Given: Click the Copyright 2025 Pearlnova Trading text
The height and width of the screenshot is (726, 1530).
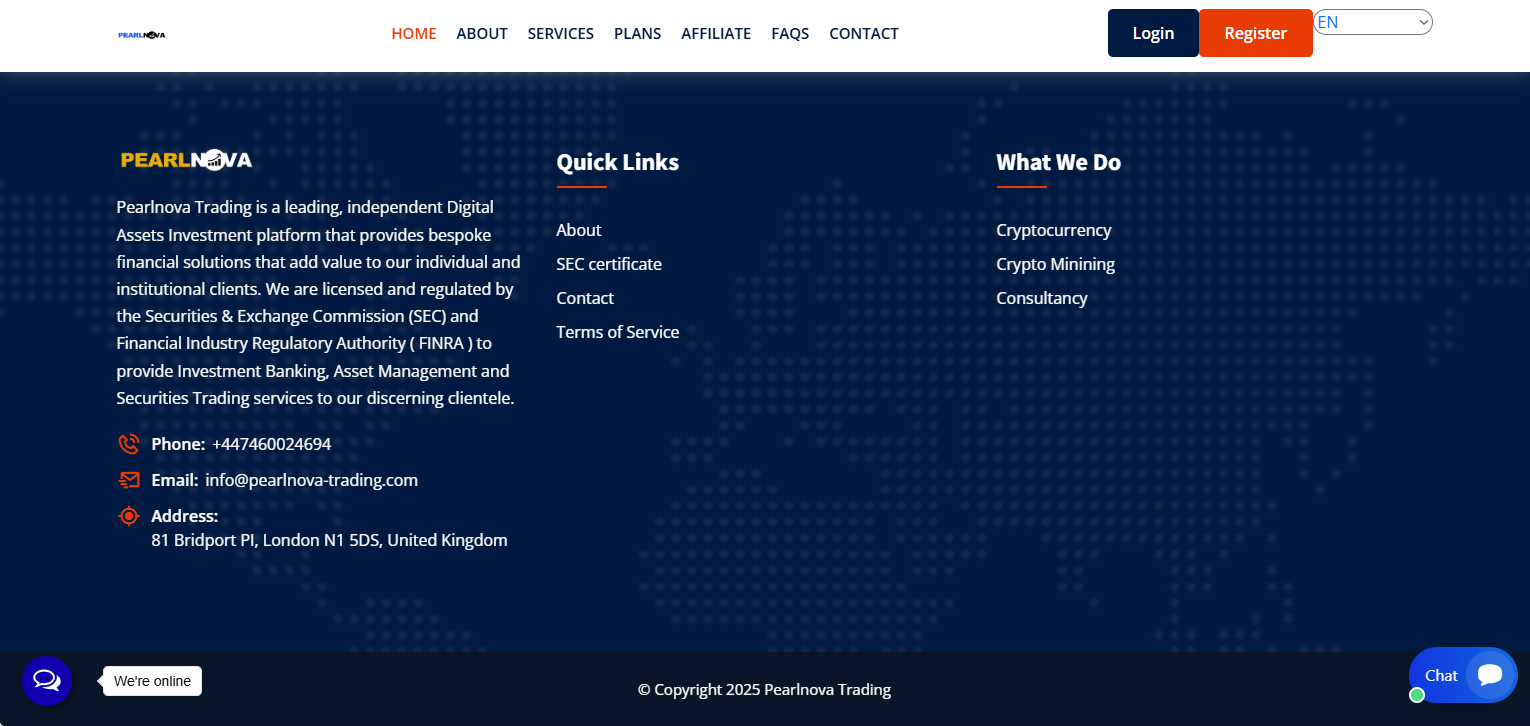Looking at the screenshot, I should 765,689.
